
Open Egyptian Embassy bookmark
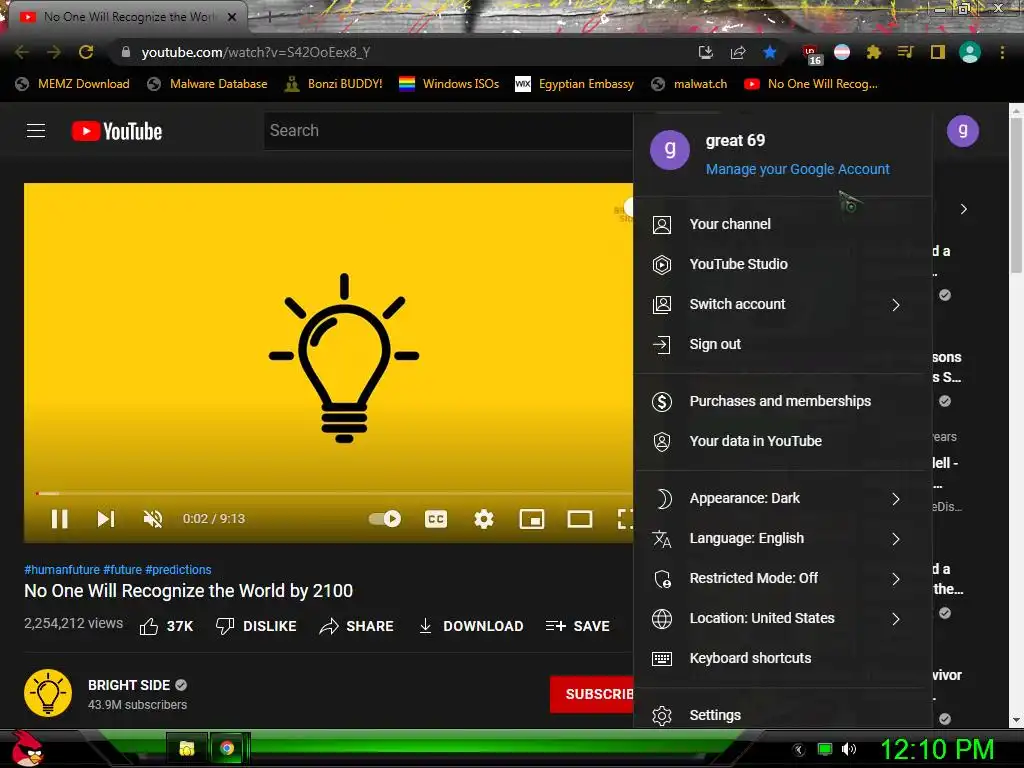pyautogui.click(x=575, y=84)
